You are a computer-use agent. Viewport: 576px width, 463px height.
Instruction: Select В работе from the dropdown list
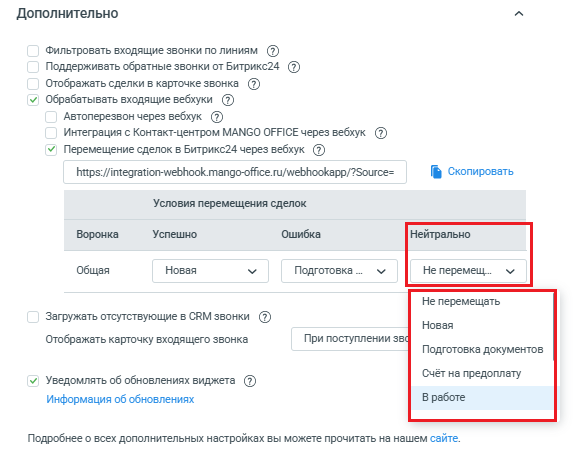coord(482,398)
